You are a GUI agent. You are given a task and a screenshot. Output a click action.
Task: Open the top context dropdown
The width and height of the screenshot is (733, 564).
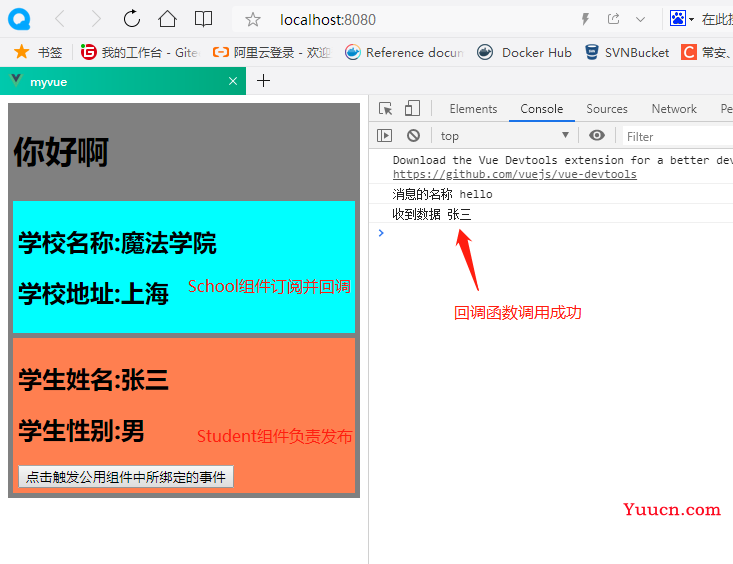tap(505, 136)
